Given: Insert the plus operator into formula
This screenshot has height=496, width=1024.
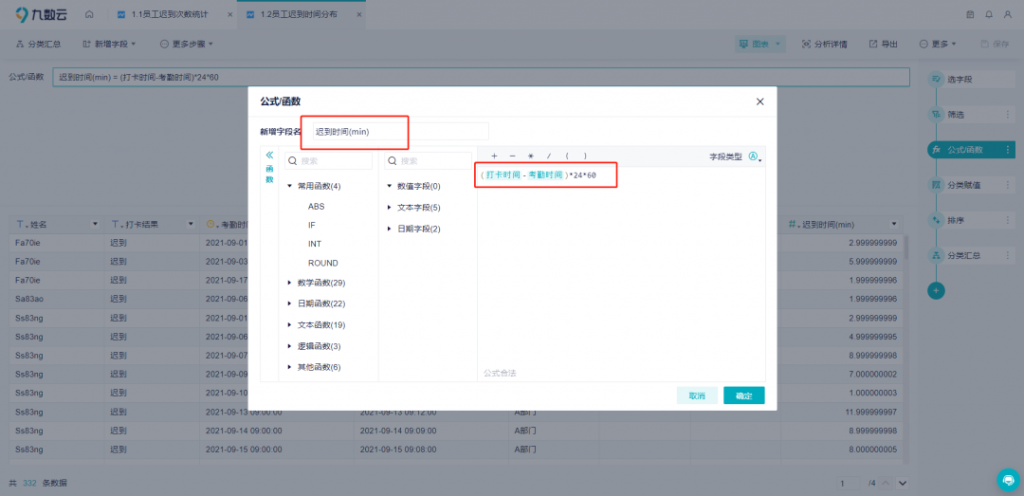Looking at the screenshot, I should 494,156.
